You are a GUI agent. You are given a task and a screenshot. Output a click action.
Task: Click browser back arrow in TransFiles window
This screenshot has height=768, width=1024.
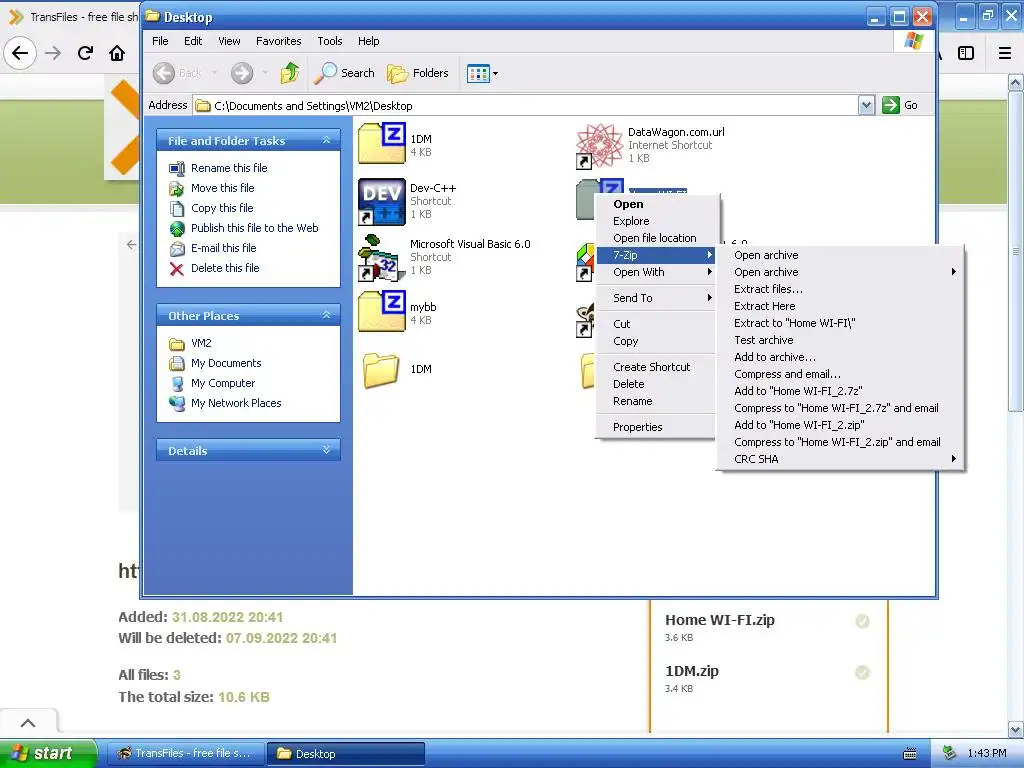[x=20, y=53]
